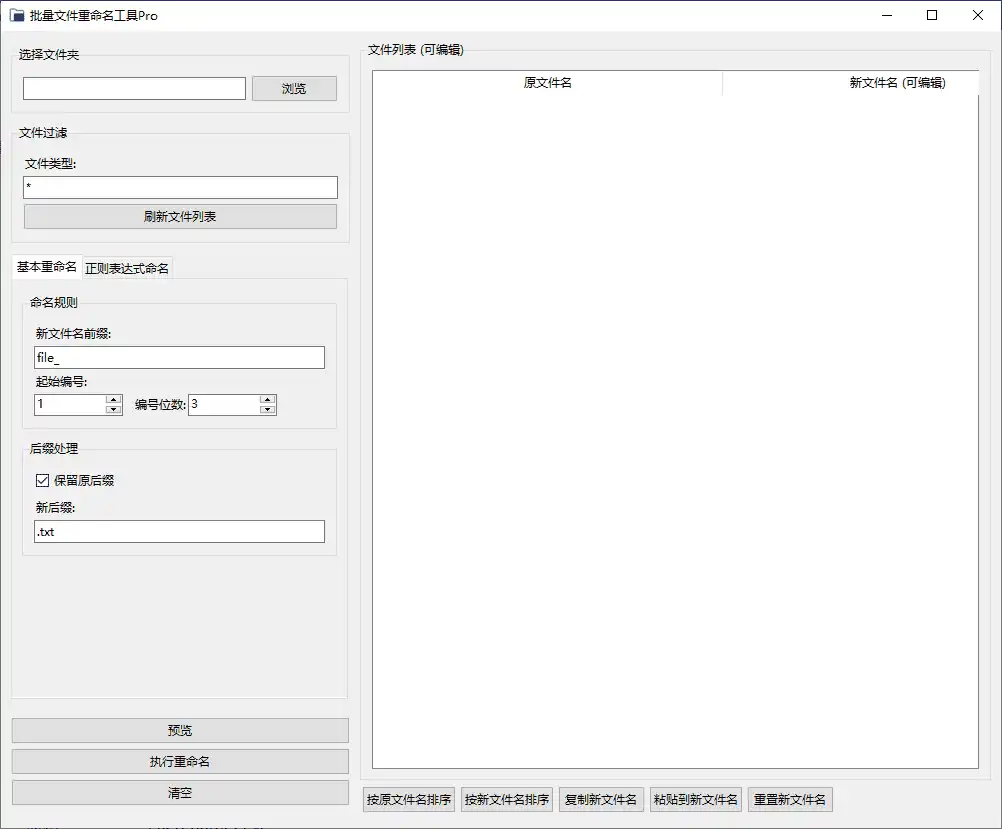Image resolution: width=1002 pixels, height=829 pixels.
Task: Click the 浏览 button to pick a folder
Action: tap(294, 88)
